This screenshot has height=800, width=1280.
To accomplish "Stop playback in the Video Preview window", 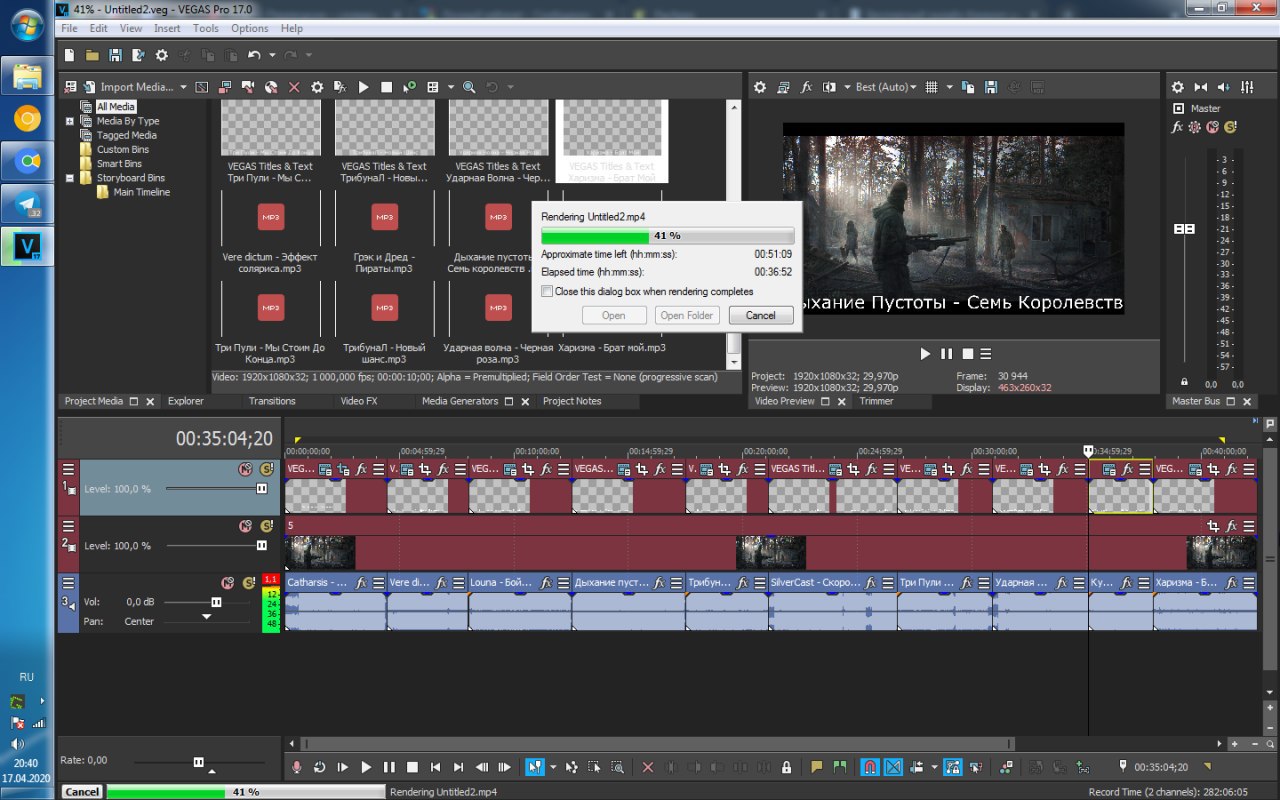I will [x=967, y=354].
